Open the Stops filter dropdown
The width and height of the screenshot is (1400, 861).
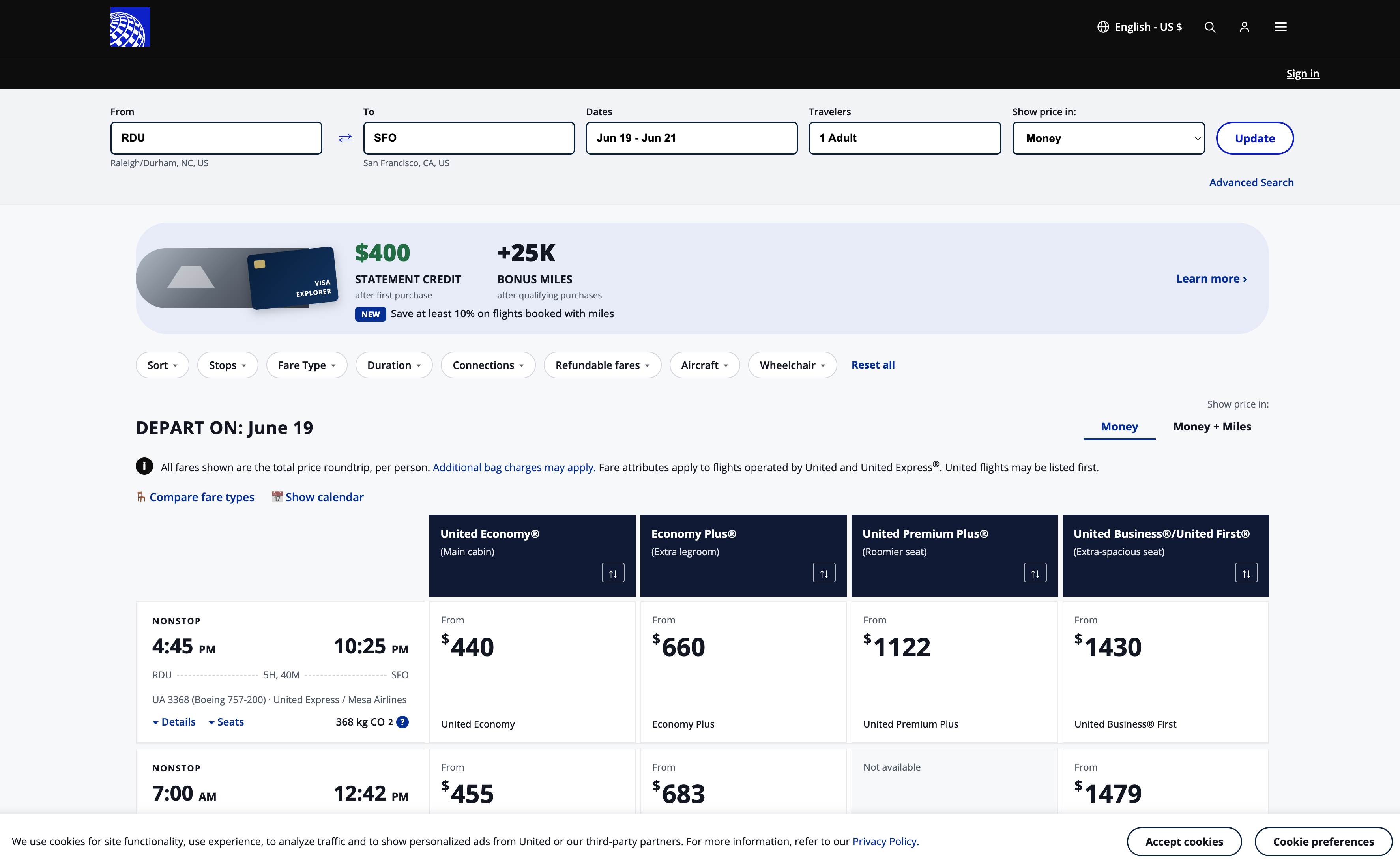tap(228, 365)
